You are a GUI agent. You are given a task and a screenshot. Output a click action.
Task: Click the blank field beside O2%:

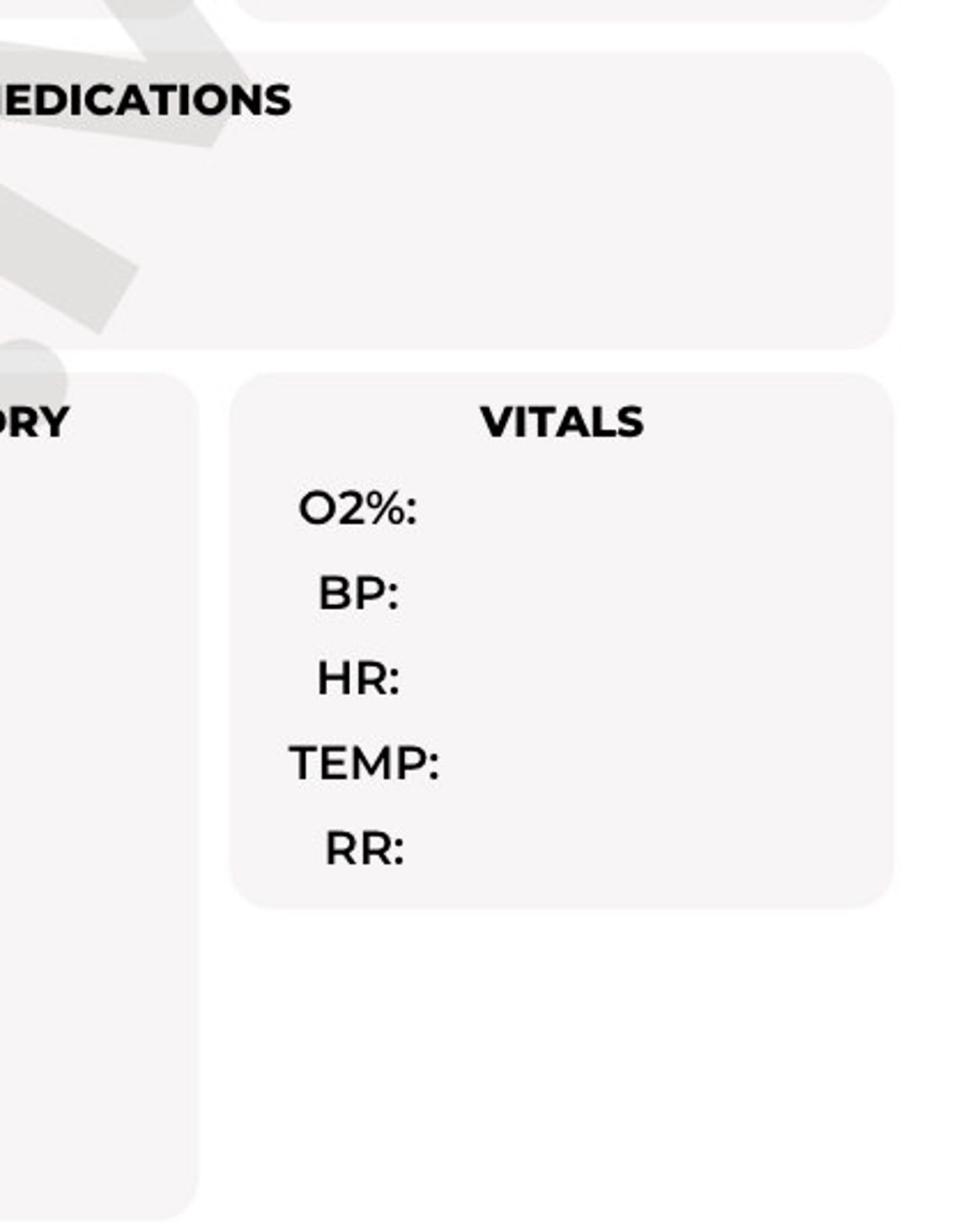tap(641, 509)
